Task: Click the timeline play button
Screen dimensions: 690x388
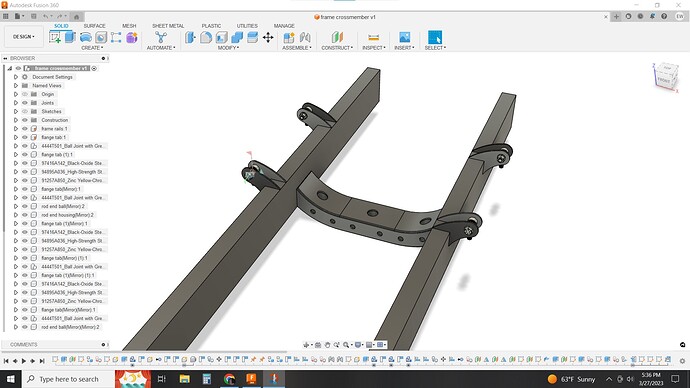Action: point(24,361)
